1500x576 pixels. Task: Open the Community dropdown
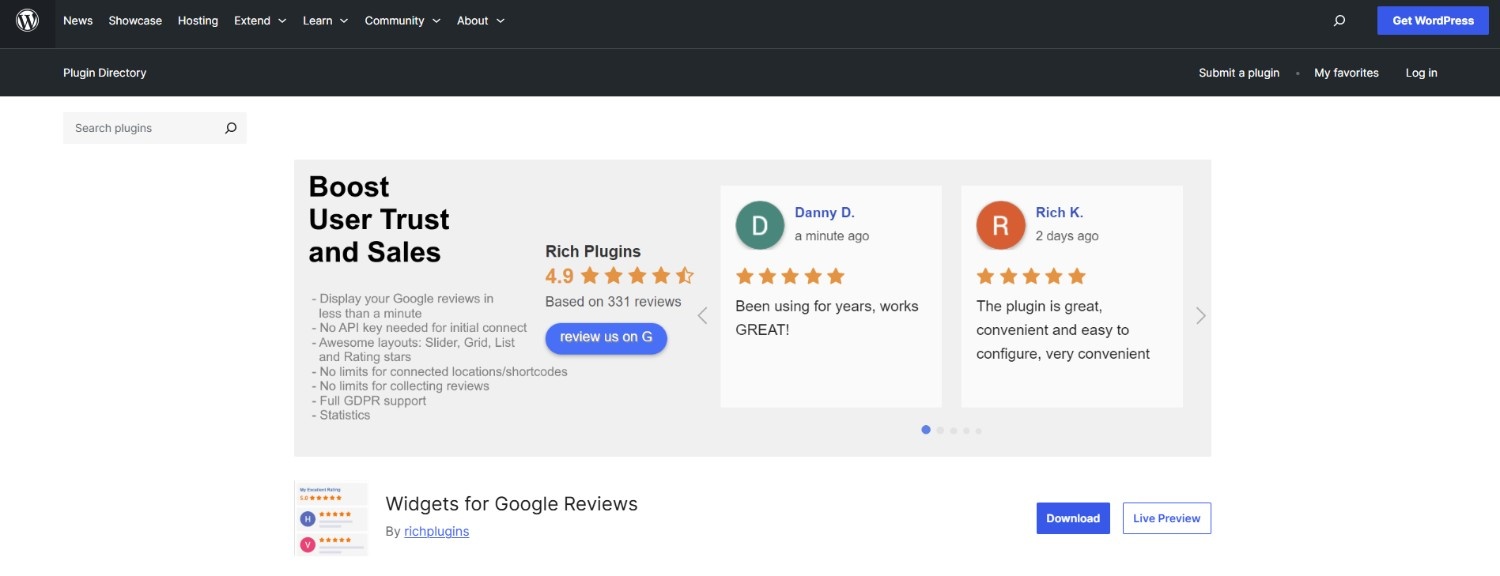click(x=402, y=21)
